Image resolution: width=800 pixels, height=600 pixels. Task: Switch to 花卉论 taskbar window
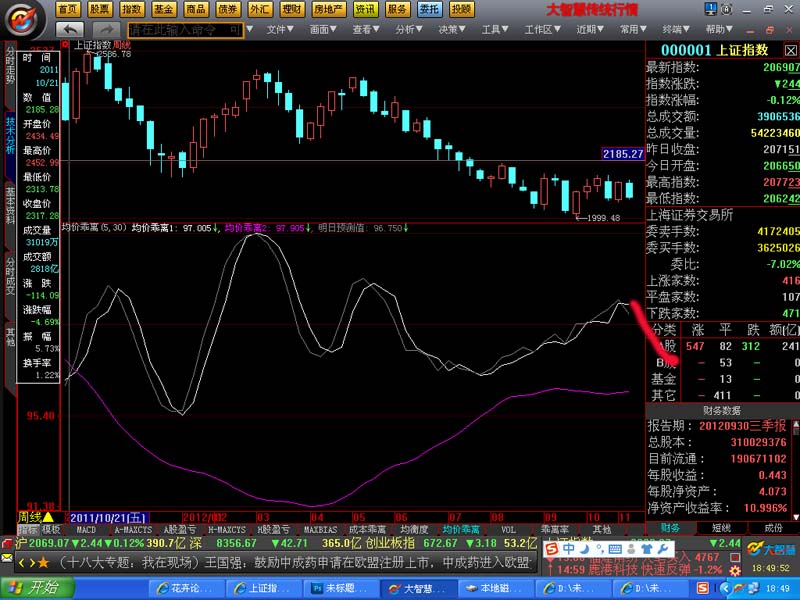click(186, 589)
